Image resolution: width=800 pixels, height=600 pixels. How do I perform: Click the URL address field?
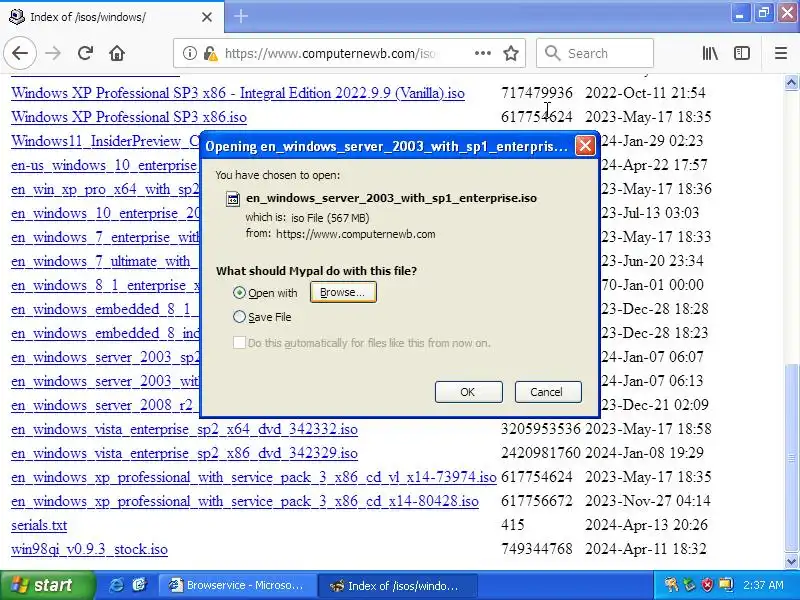pyautogui.click(x=330, y=53)
